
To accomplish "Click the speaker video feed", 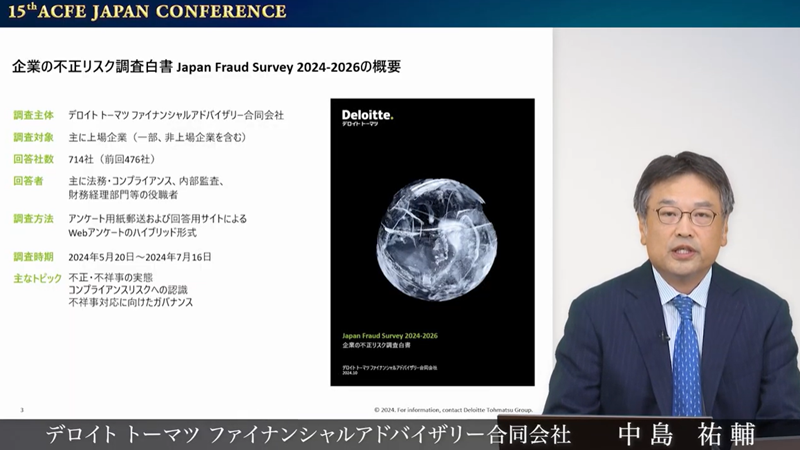I will tap(676, 222).
